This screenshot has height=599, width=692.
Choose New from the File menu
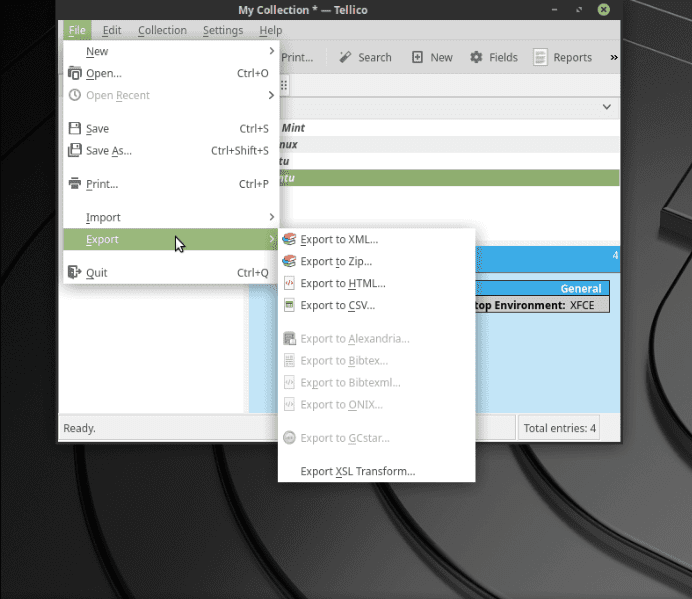[x=171, y=51]
